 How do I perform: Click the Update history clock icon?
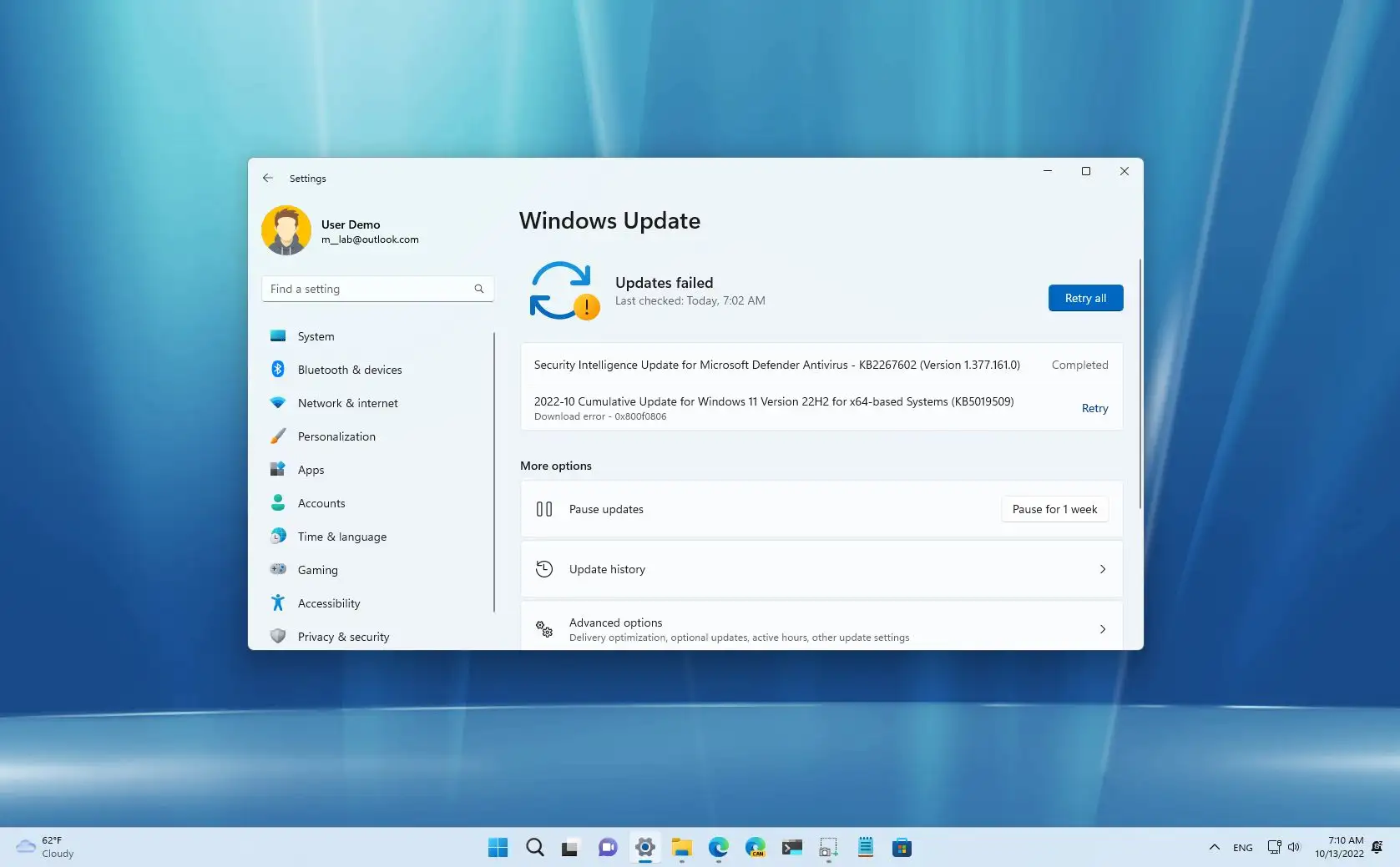click(x=543, y=568)
